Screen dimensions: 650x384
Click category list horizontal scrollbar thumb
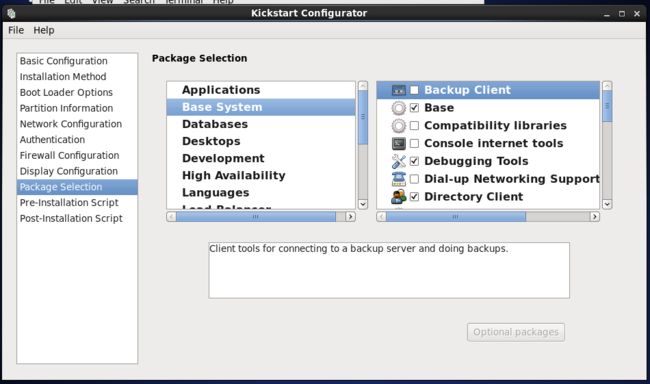(256, 216)
